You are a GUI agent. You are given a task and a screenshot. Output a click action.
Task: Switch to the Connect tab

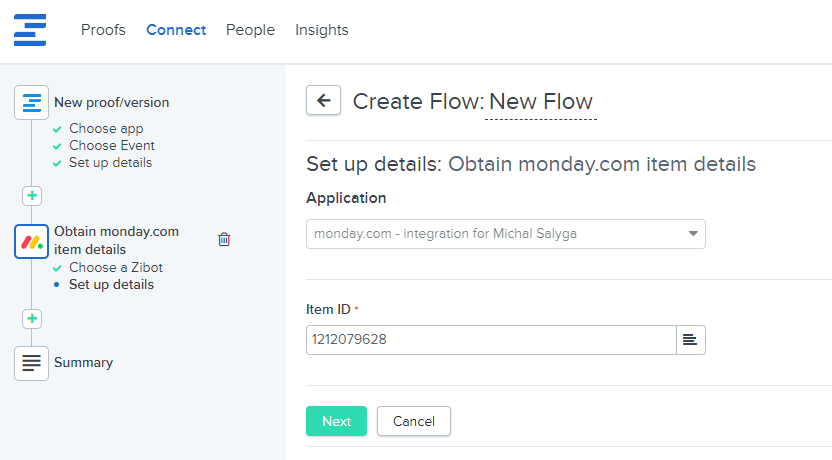[x=176, y=30]
